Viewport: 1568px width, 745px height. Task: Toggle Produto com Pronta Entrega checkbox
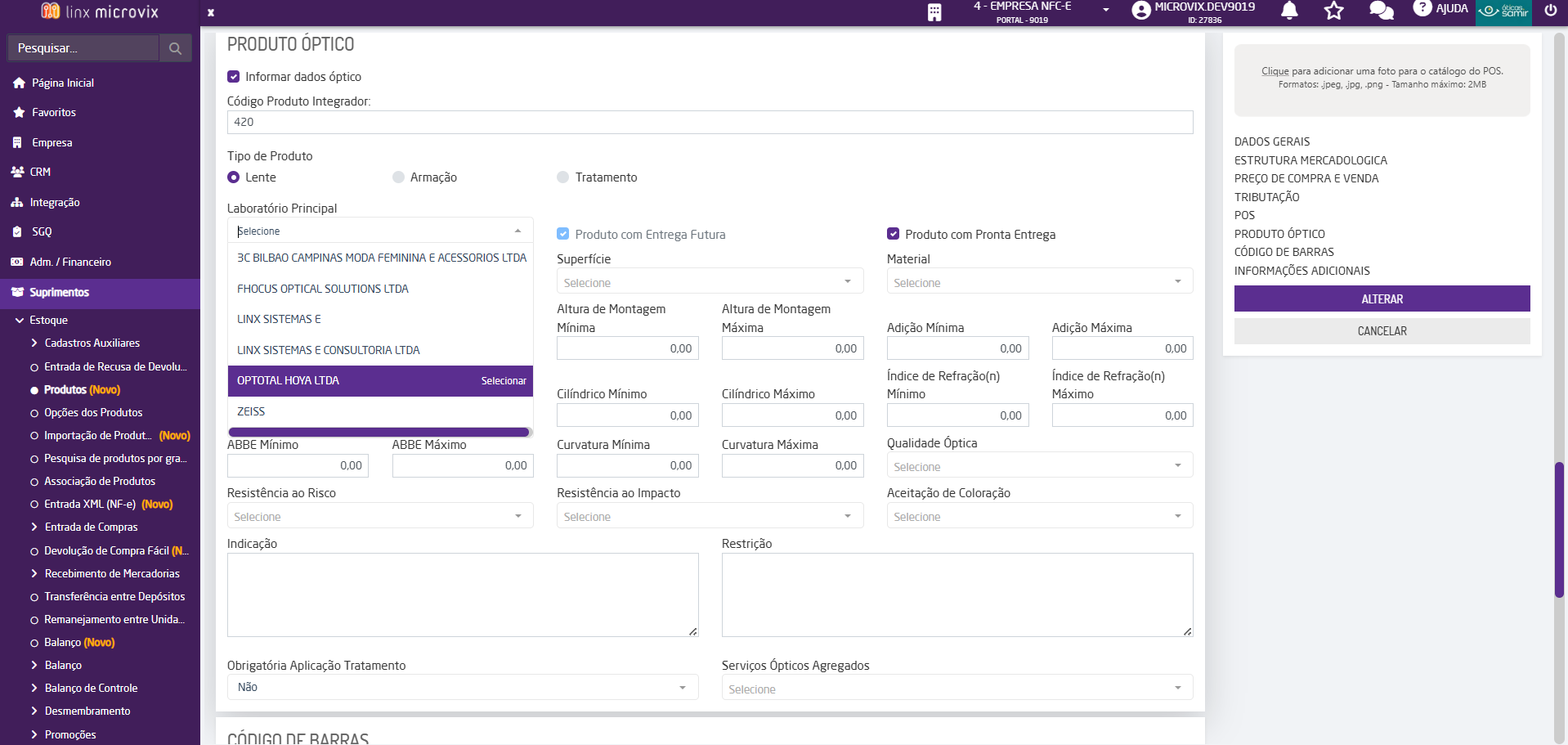click(x=894, y=235)
